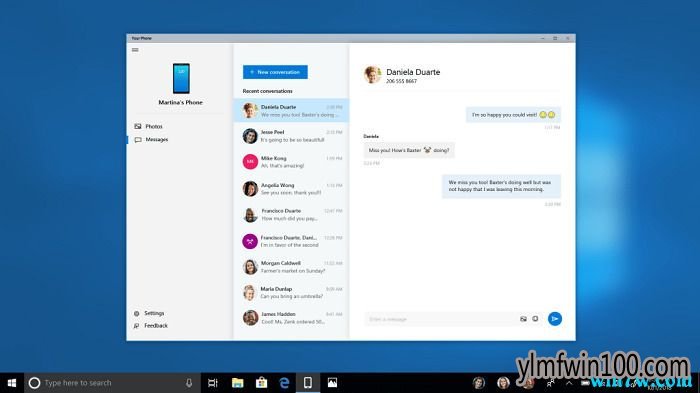The width and height of the screenshot is (700, 393).
Task: Click the message input field
Action: pos(441,319)
